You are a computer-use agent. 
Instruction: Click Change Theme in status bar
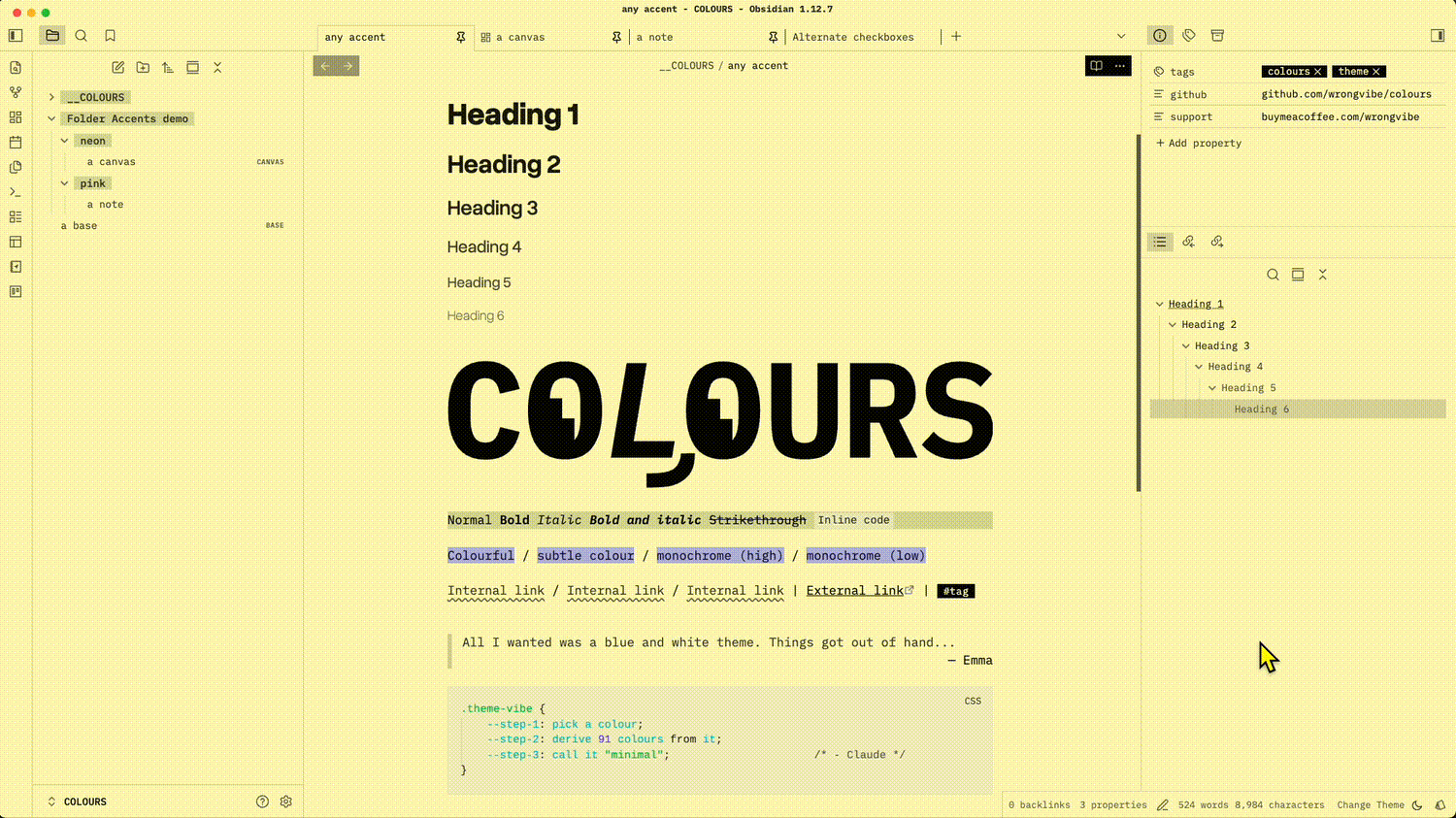1371,805
